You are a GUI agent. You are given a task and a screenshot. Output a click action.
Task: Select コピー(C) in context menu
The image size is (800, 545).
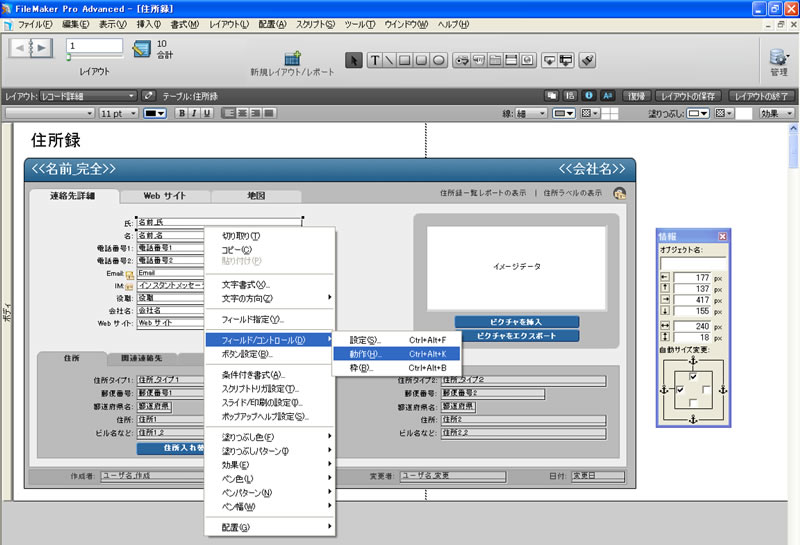[x=269, y=250]
